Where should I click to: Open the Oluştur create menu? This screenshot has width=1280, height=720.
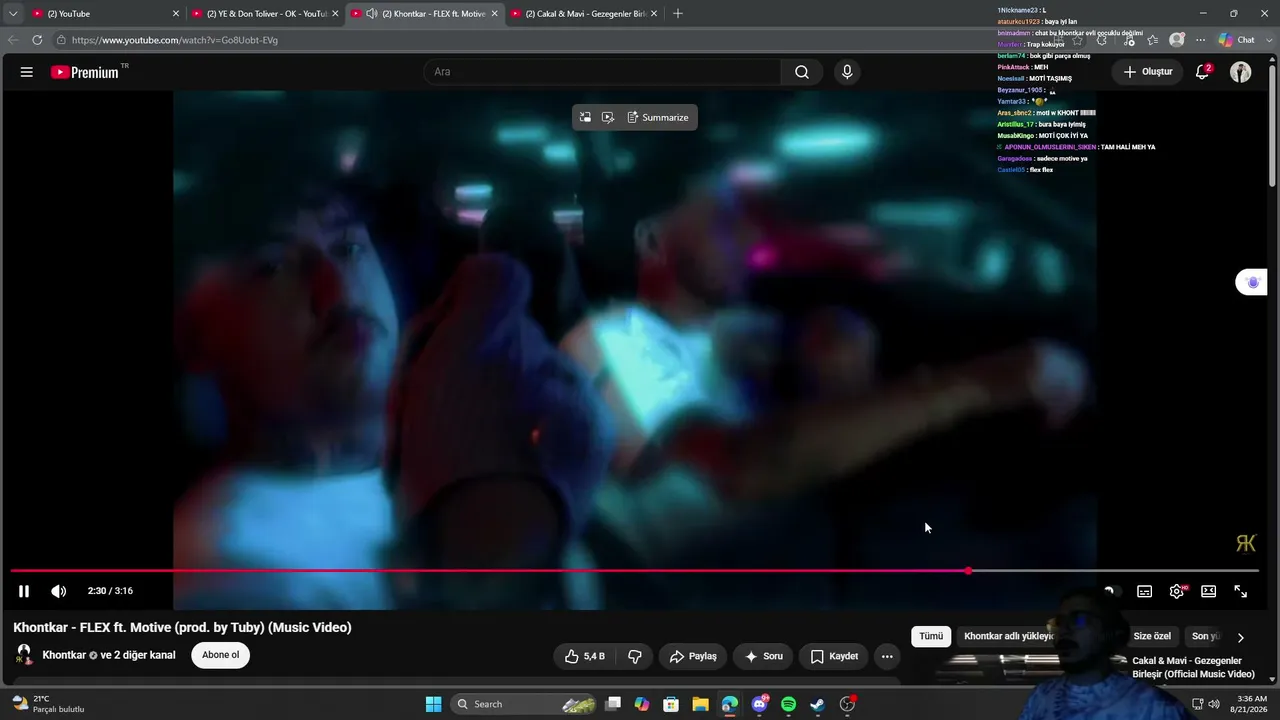1147,72
